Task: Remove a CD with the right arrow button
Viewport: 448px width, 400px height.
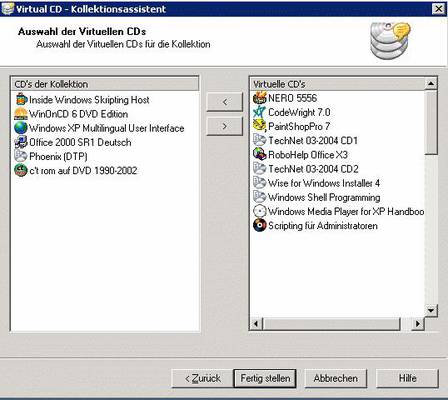Action: 224,126
